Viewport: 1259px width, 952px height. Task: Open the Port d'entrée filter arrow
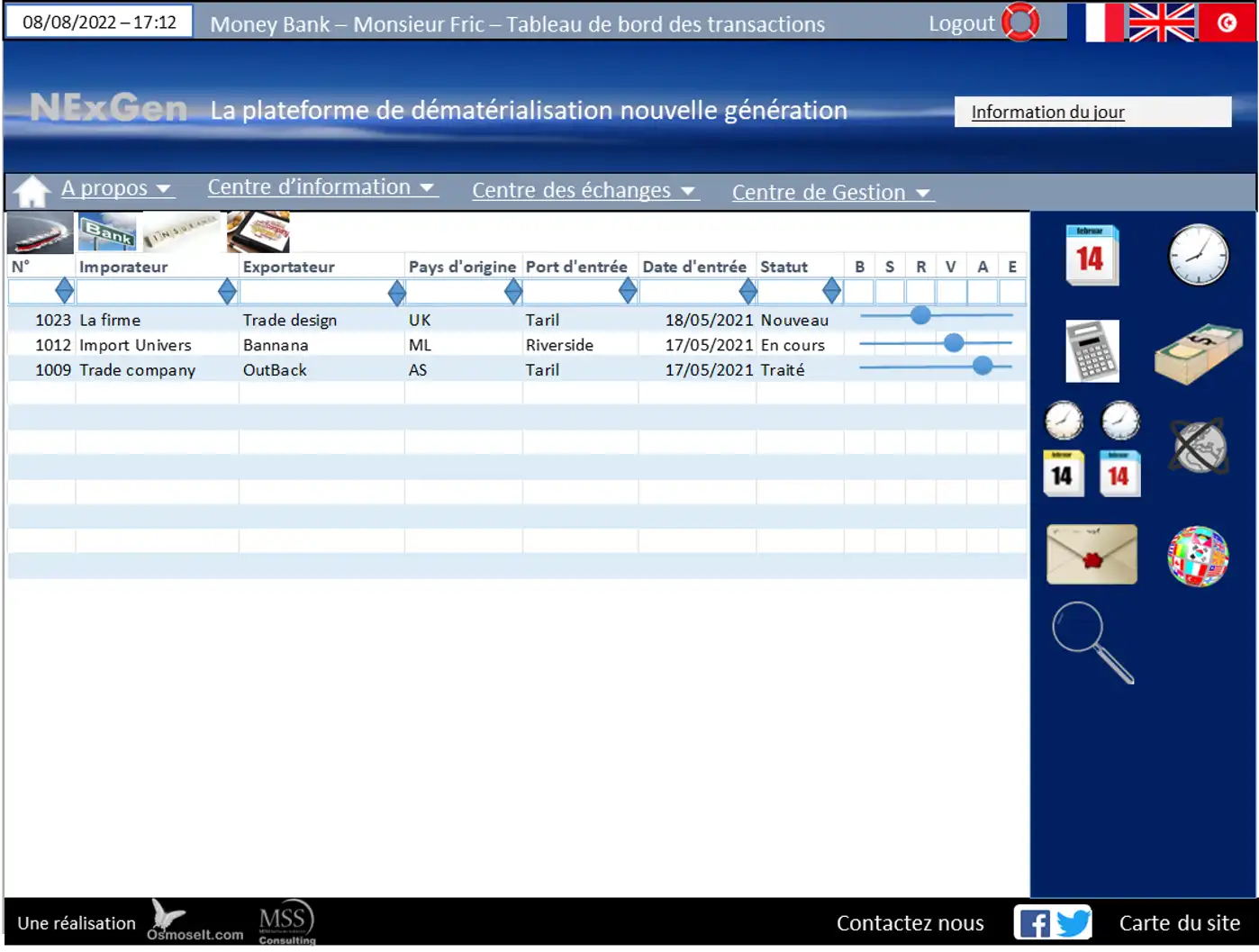pos(628,291)
